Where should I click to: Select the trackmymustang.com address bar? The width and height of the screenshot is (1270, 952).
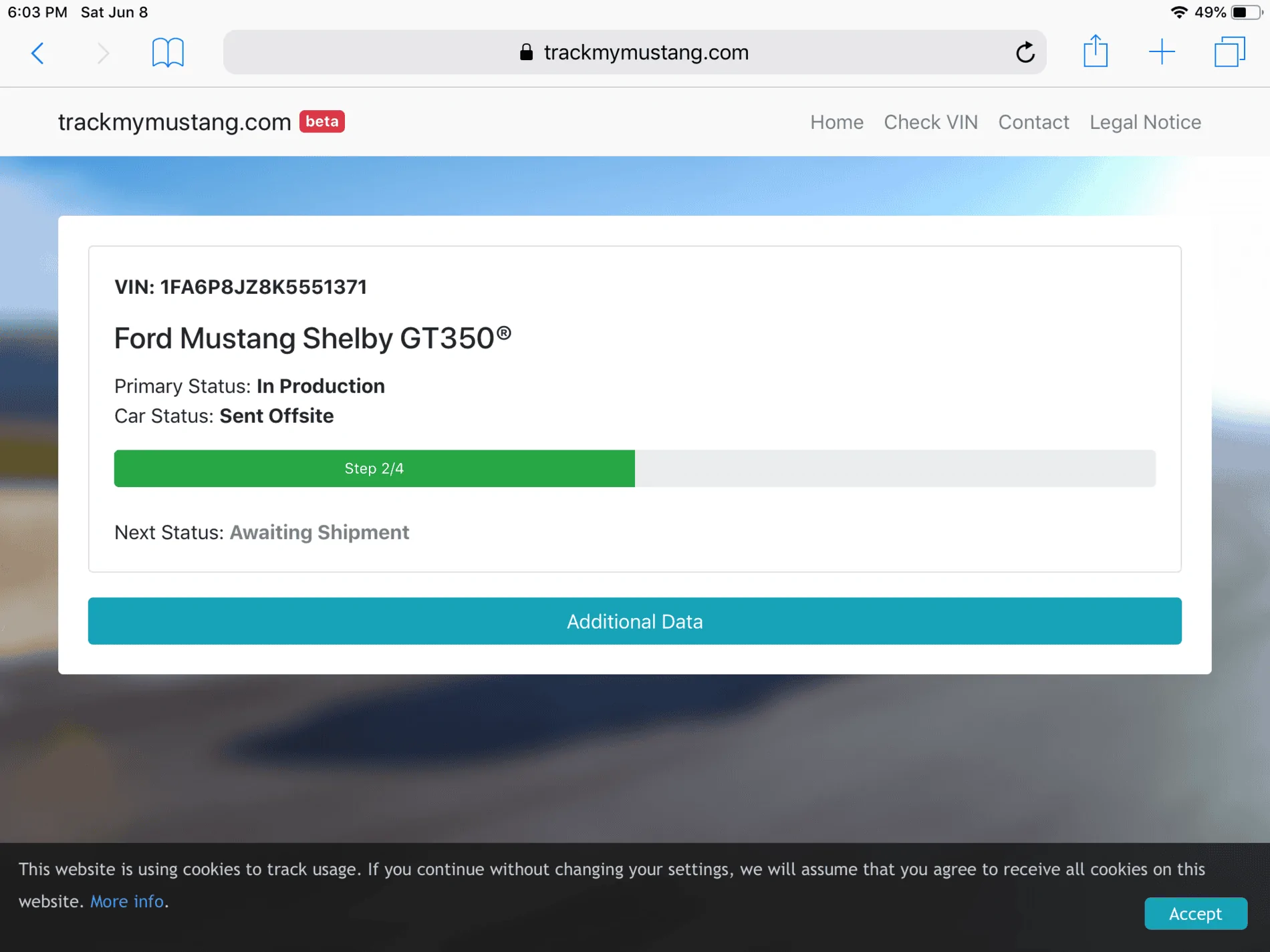click(x=634, y=52)
